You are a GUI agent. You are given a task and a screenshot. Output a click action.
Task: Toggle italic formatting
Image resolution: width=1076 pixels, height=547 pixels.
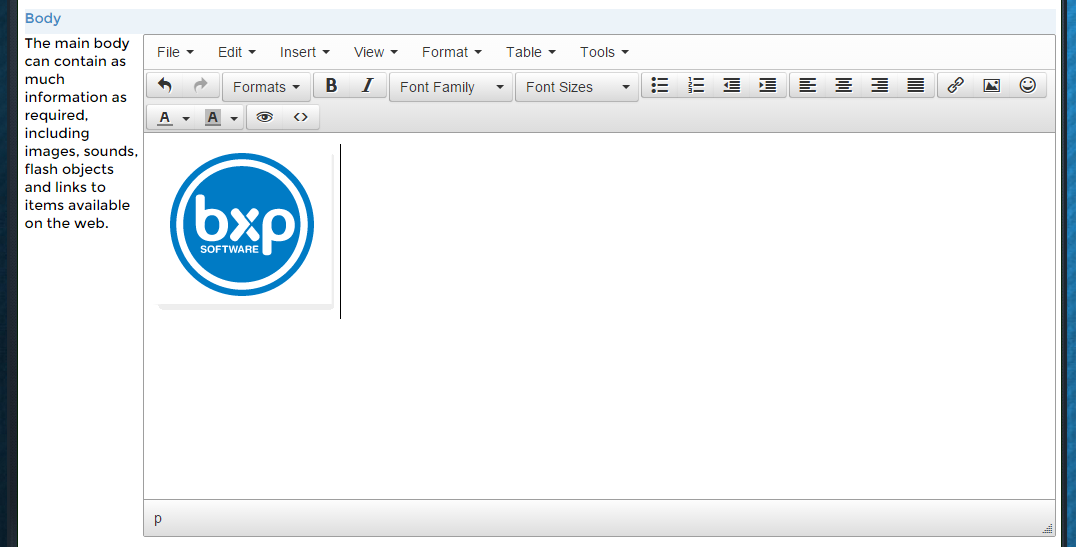pyautogui.click(x=368, y=86)
